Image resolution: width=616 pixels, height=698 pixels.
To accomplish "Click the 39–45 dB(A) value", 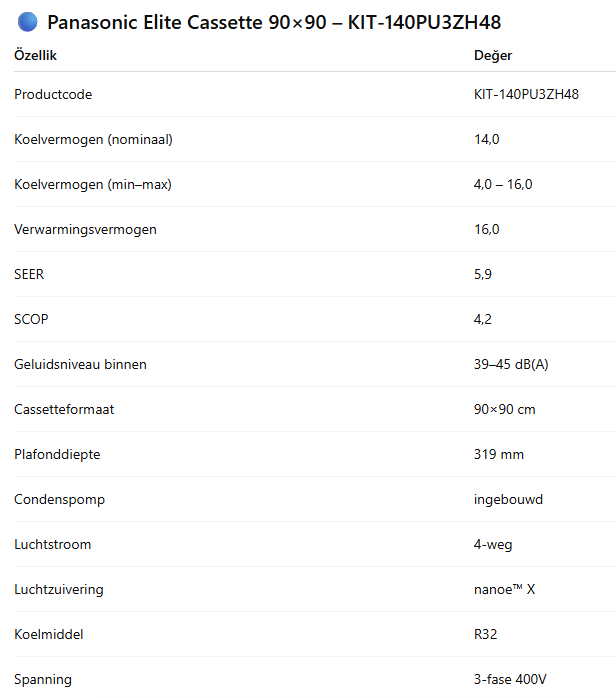I will pyautogui.click(x=511, y=364).
